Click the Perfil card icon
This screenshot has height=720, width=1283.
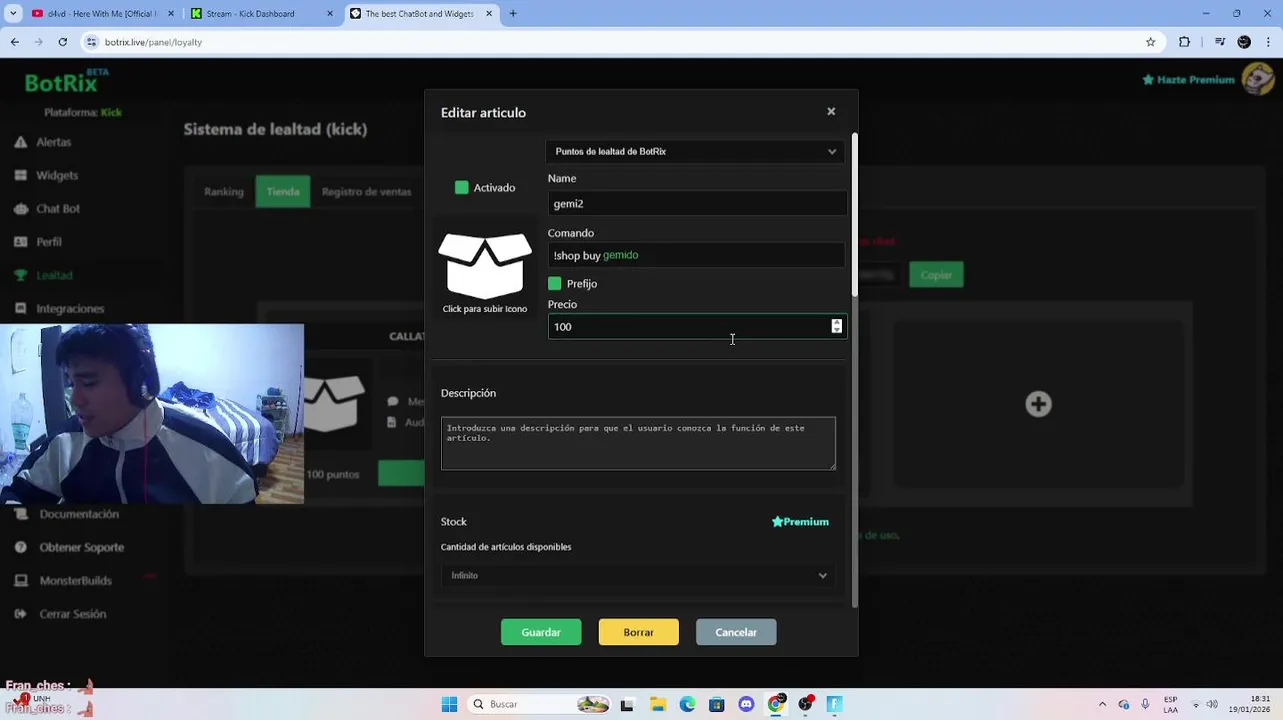point(20,242)
